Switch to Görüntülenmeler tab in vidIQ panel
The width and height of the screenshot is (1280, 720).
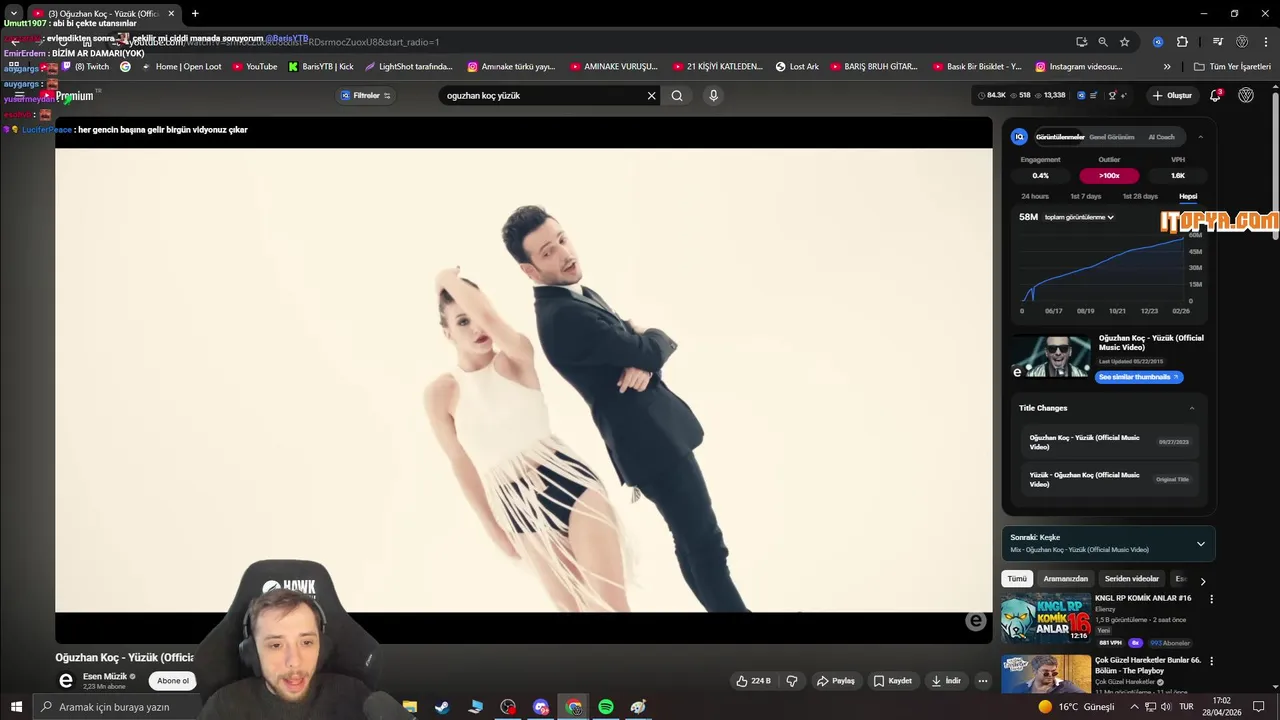click(1060, 137)
